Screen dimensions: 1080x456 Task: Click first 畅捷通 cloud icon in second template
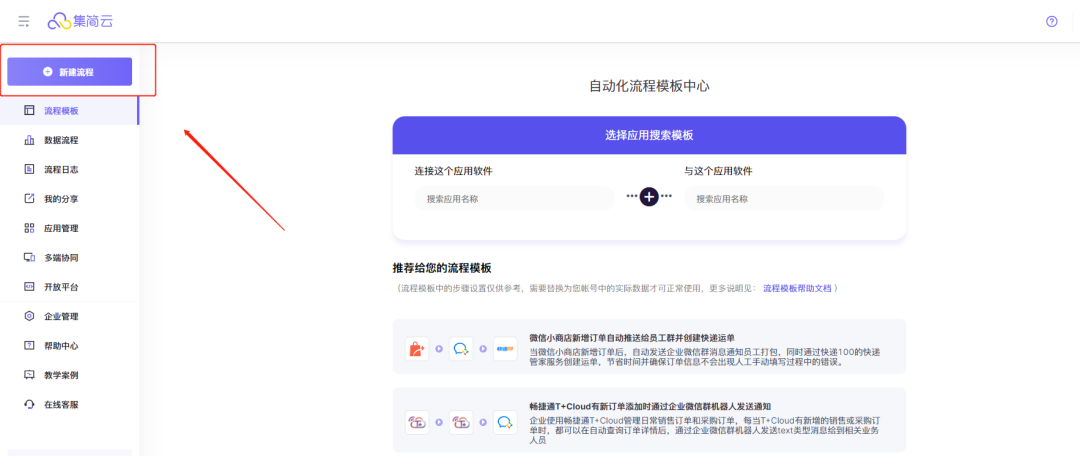[417, 422]
